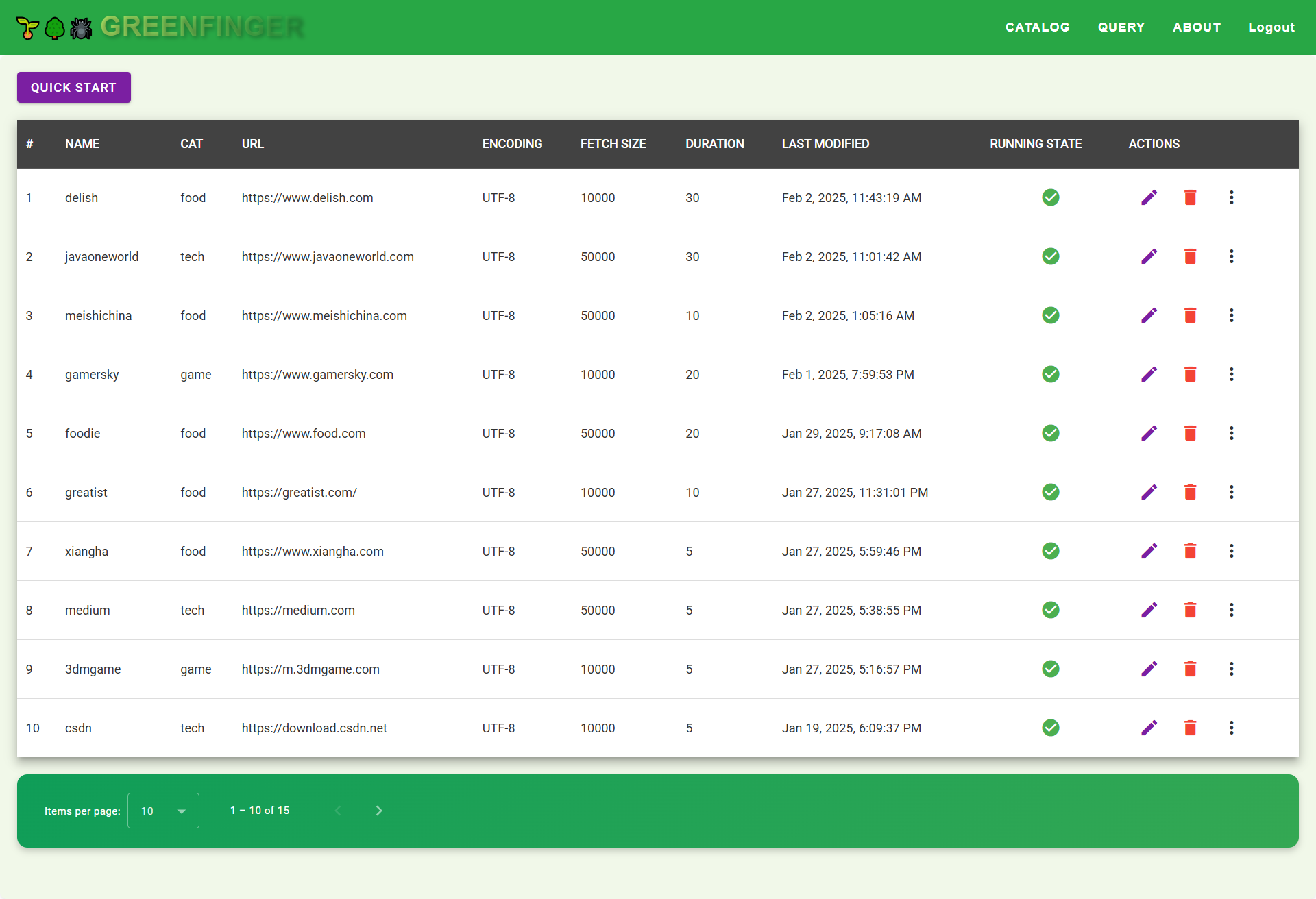
Task: Click the URL https://www.delish.com
Action: pos(307,197)
